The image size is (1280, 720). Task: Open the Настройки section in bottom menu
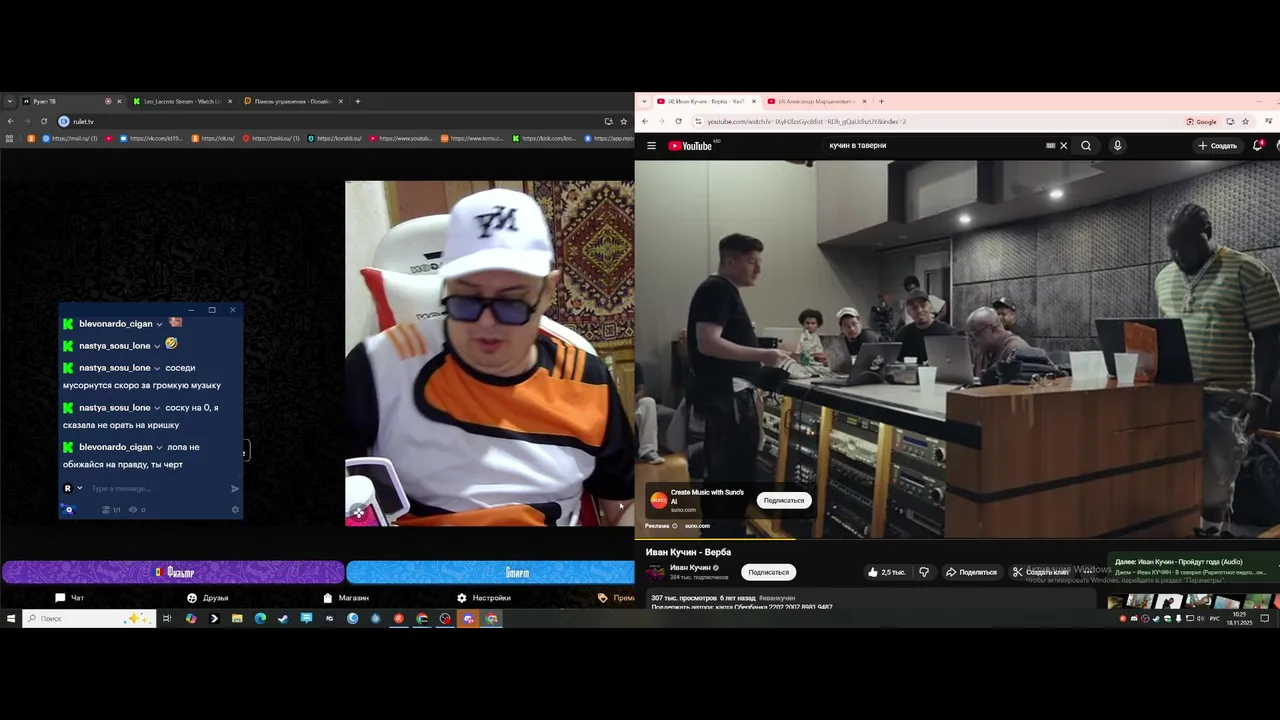tap(484, 598)
